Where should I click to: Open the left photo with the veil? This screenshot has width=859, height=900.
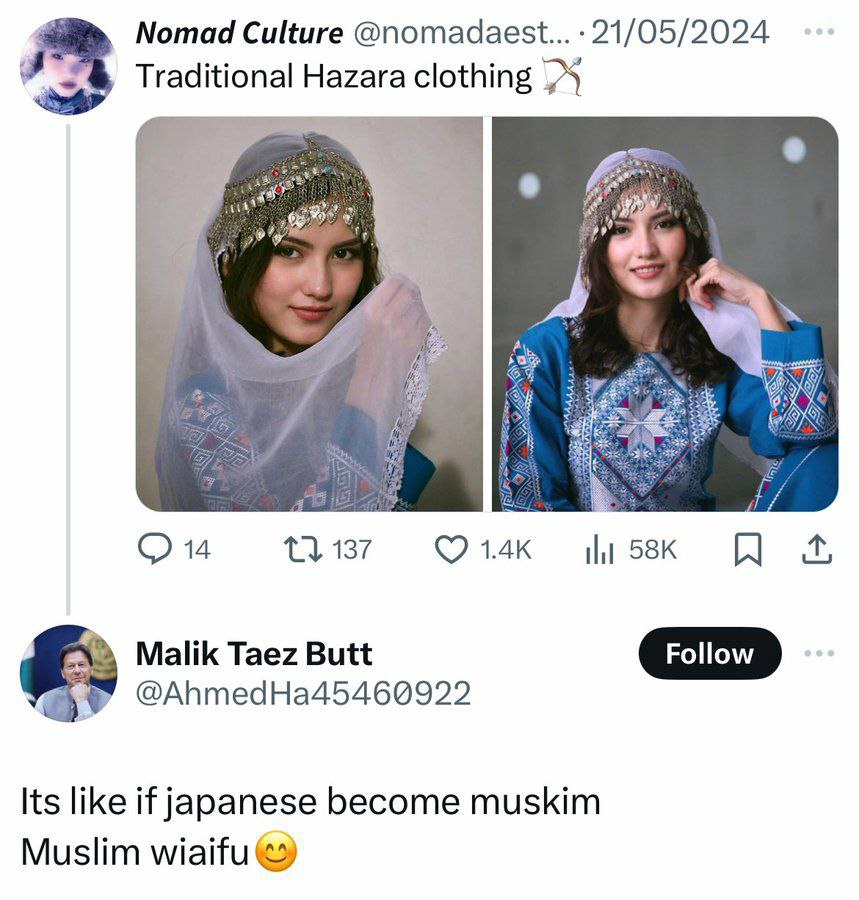click(308, 314)
